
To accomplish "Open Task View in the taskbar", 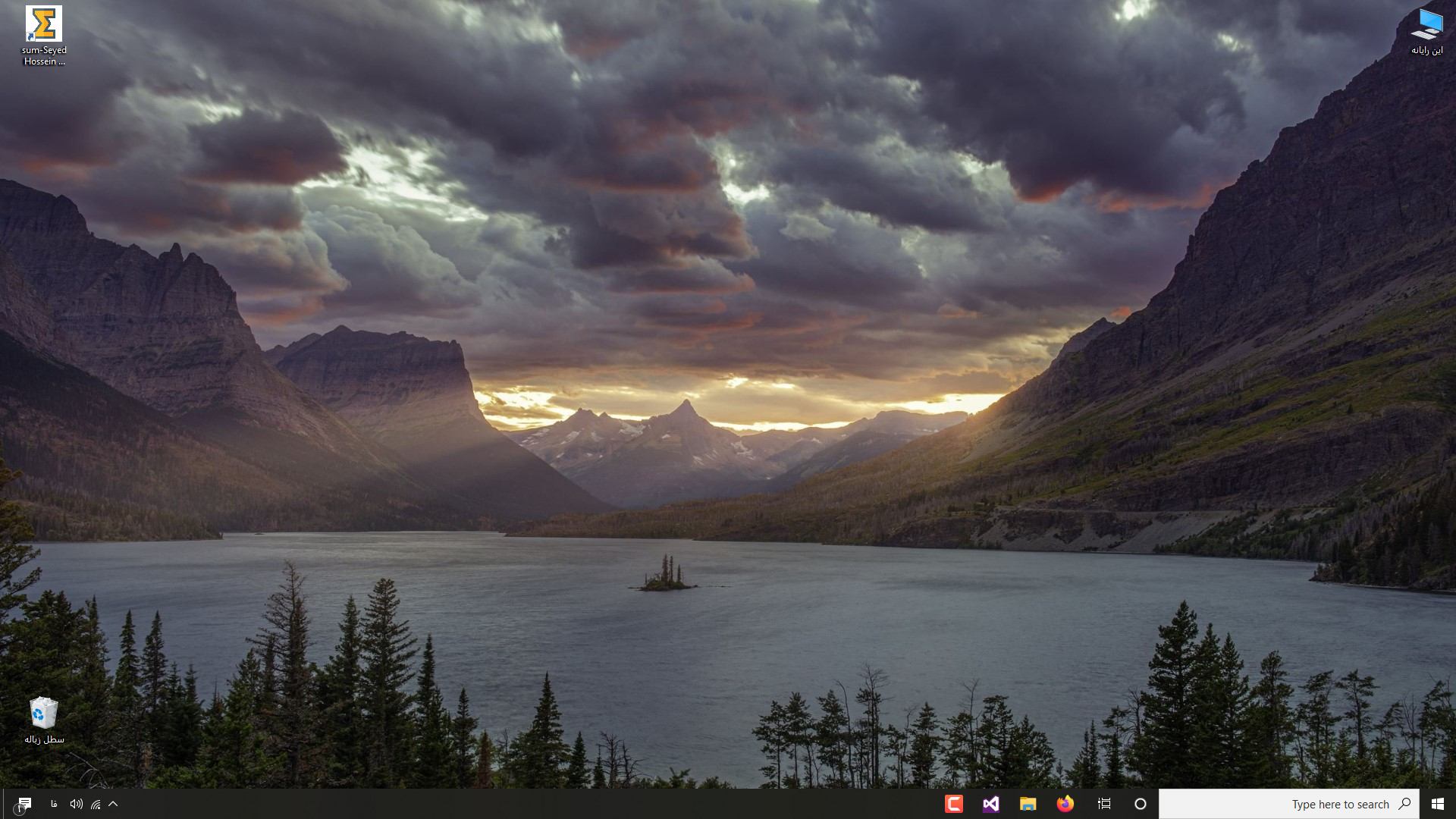I will [1104, 804].
